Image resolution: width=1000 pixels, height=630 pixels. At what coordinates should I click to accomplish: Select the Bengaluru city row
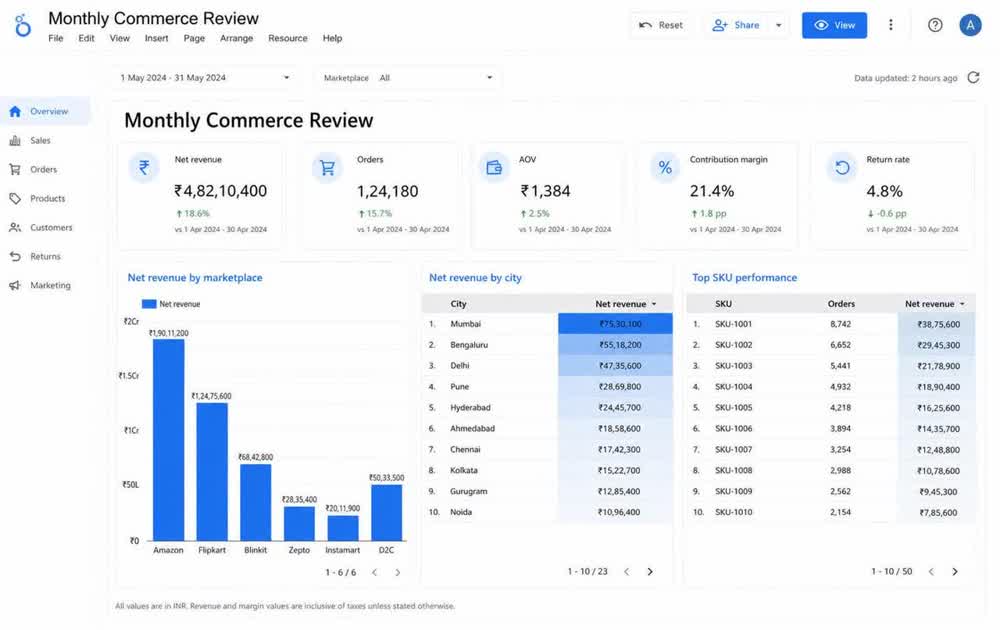[x=547, y=345]
